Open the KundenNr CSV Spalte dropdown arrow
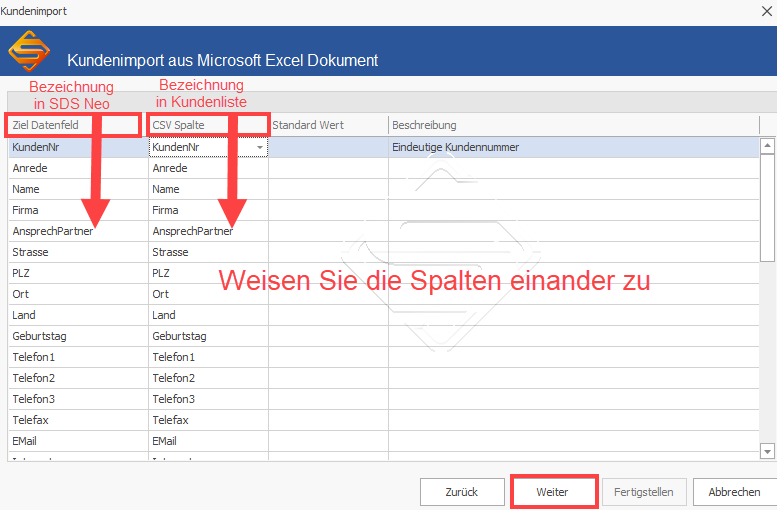 [260, 147]
